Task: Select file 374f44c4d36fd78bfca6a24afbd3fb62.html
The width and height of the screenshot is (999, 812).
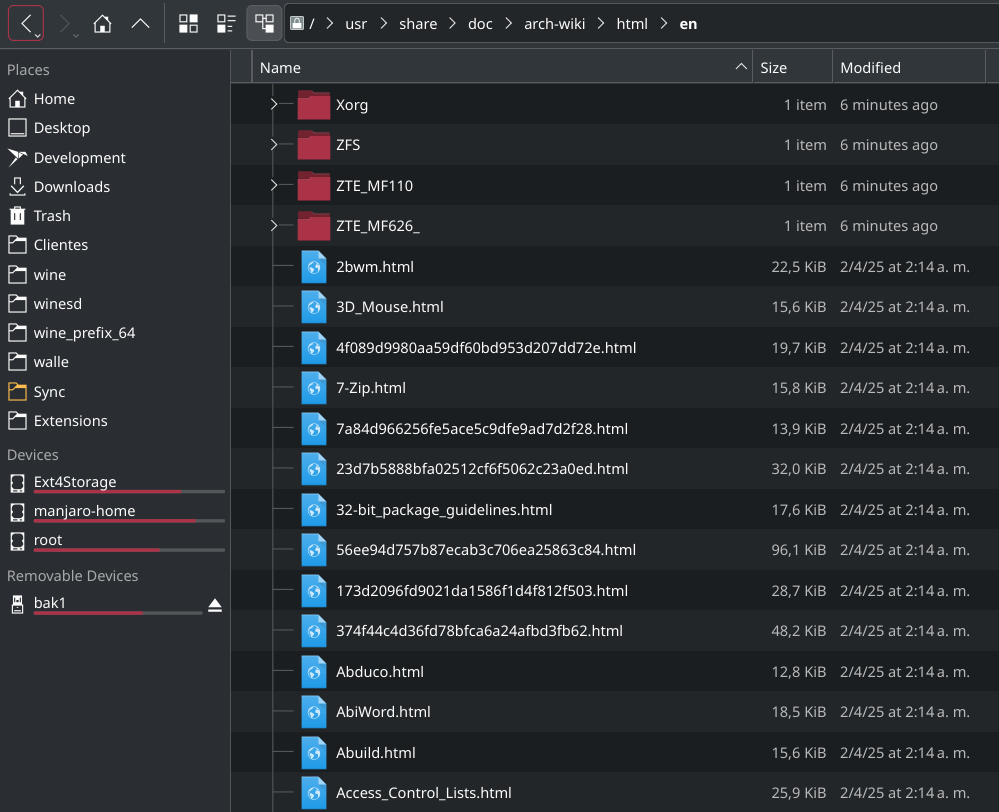Action: (x=479, y=631)
